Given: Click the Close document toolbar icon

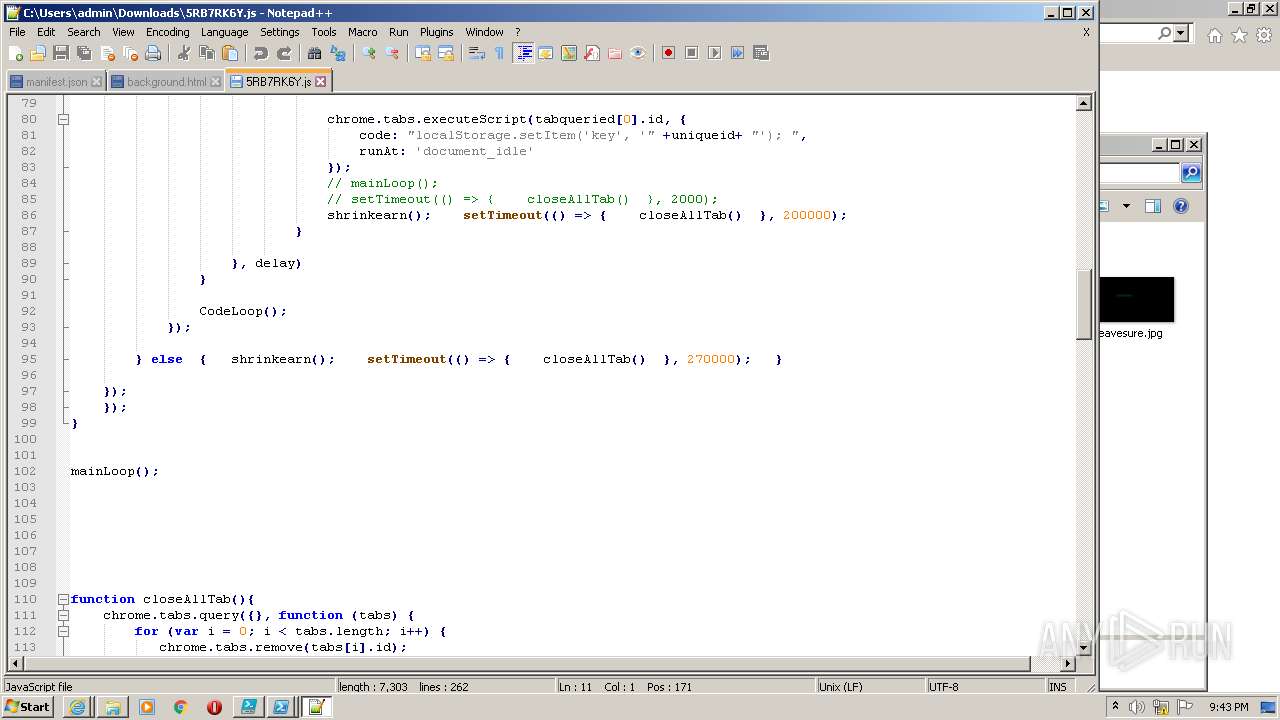Looking at the screenshot, I should coord(107,53).
